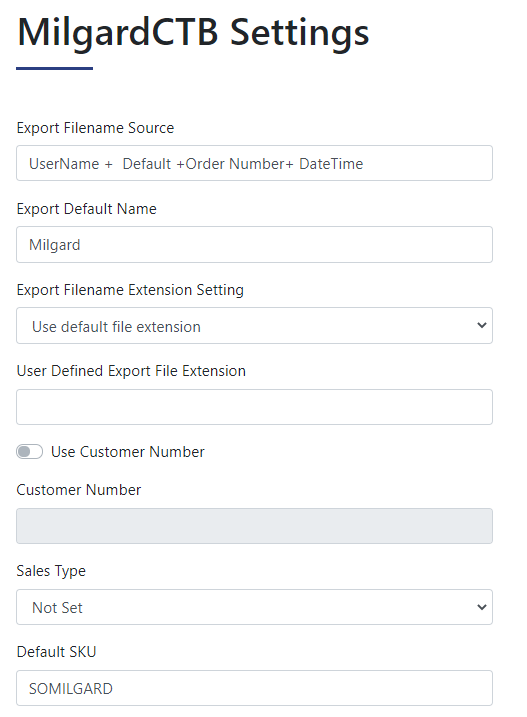
Task: Select the empty User Defined Export File Extension field
Action: (x=254, y=407)
